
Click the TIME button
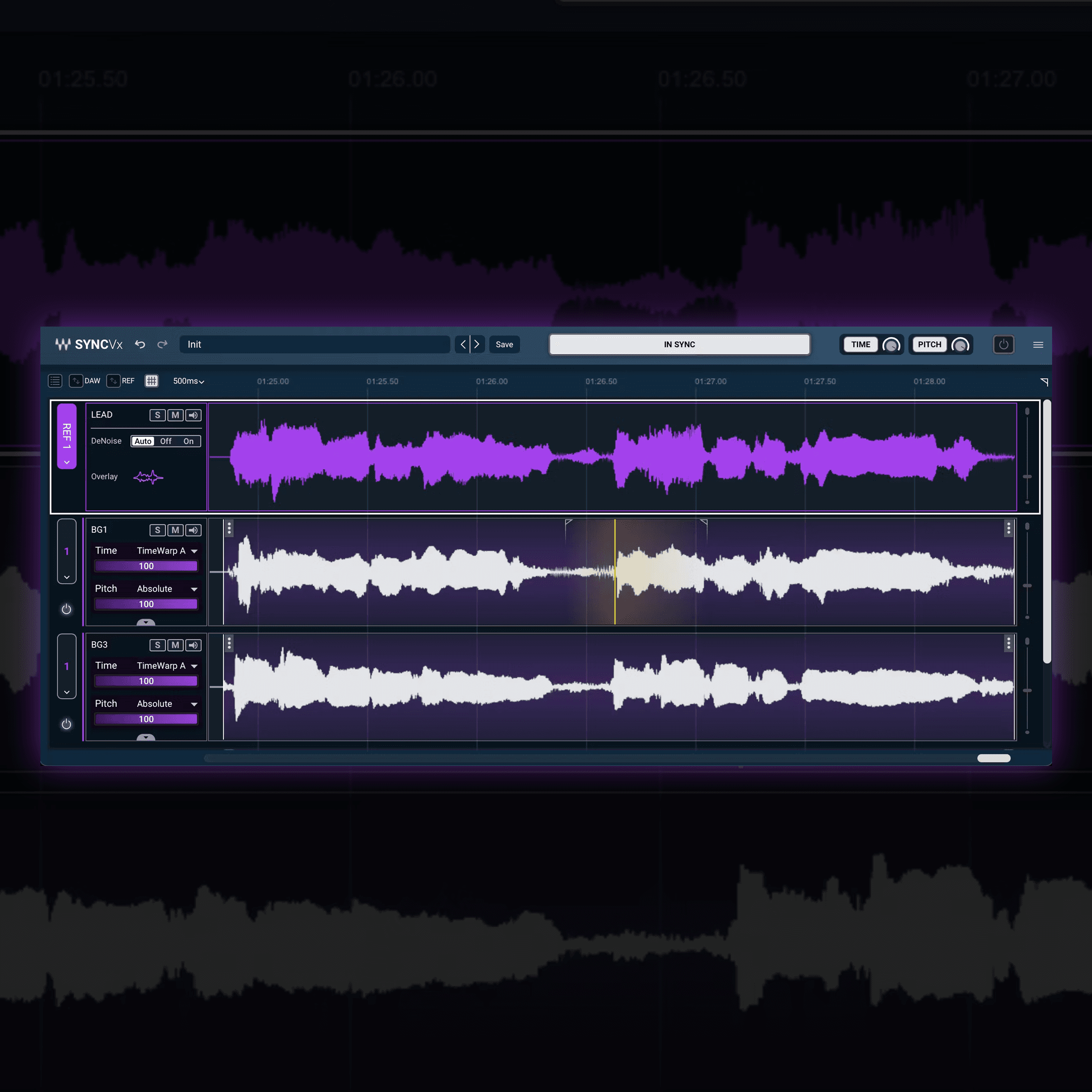[860, 345]
